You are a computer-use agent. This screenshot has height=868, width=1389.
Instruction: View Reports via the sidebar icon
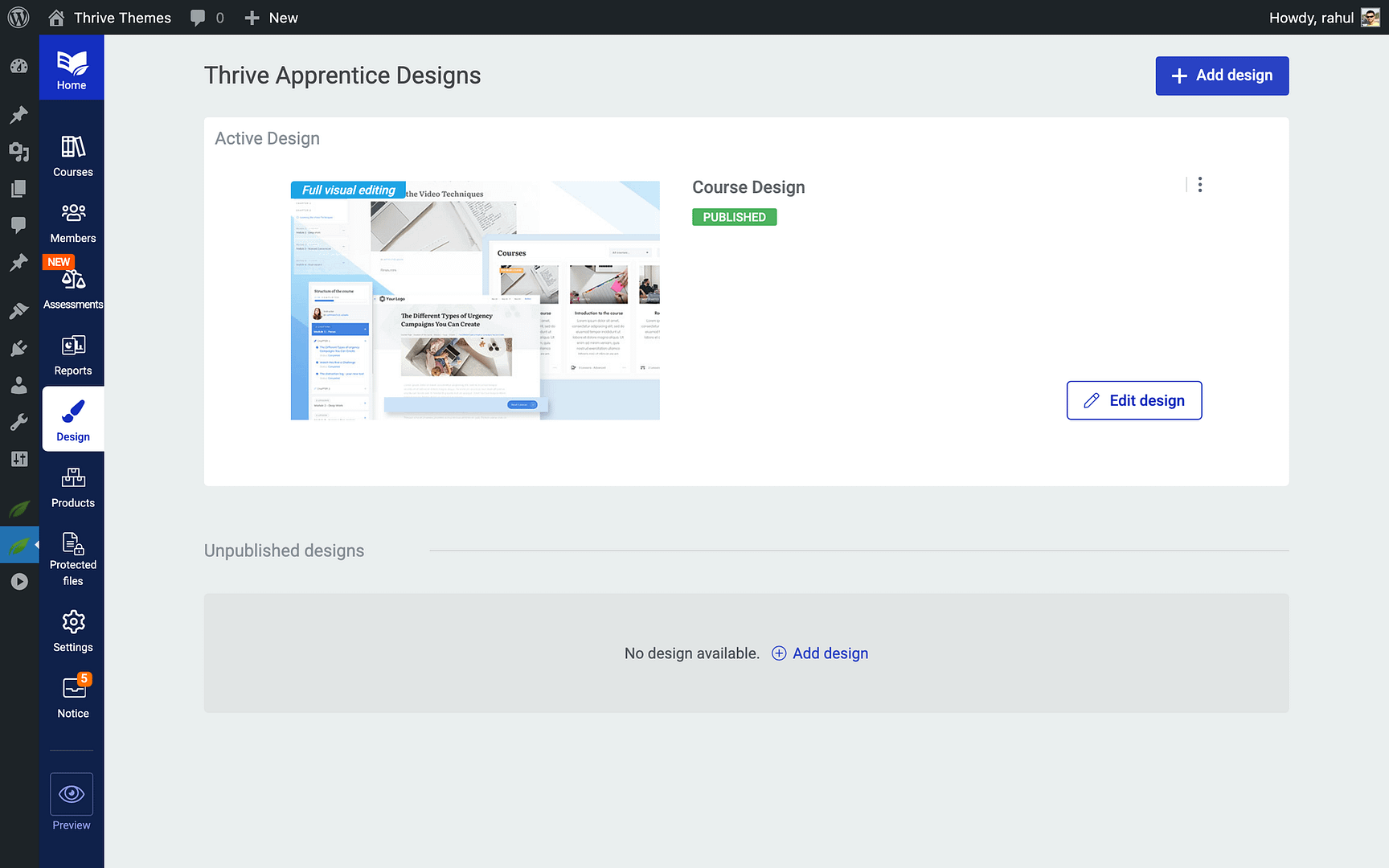tap(72, 352)
